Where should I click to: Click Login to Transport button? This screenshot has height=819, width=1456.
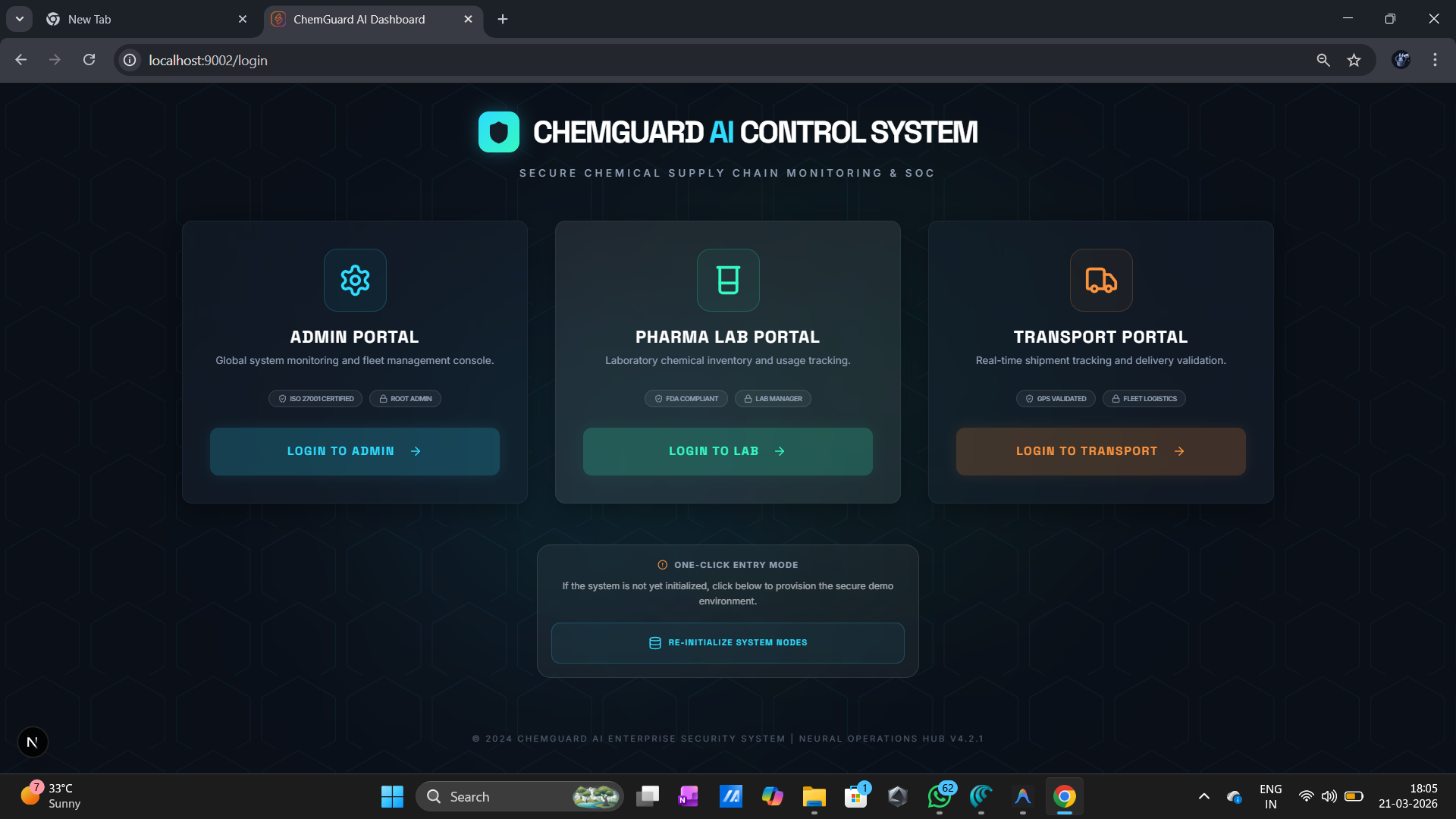pos(1101,451)
